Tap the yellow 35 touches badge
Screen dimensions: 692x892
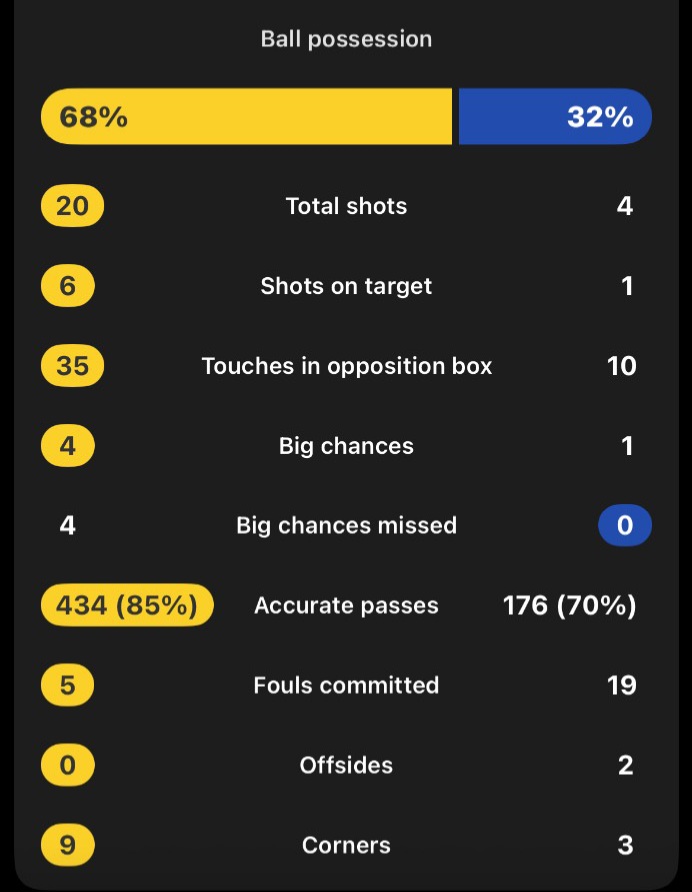tap(72, 365)
